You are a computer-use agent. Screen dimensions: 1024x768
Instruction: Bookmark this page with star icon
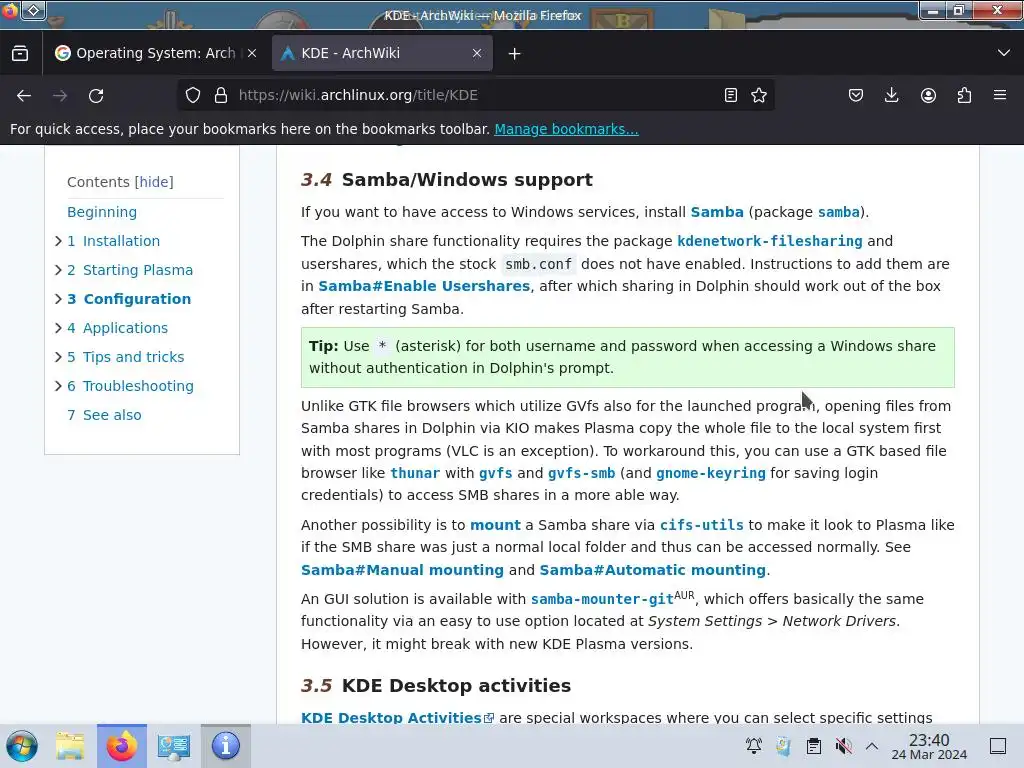tap(759, 95)
